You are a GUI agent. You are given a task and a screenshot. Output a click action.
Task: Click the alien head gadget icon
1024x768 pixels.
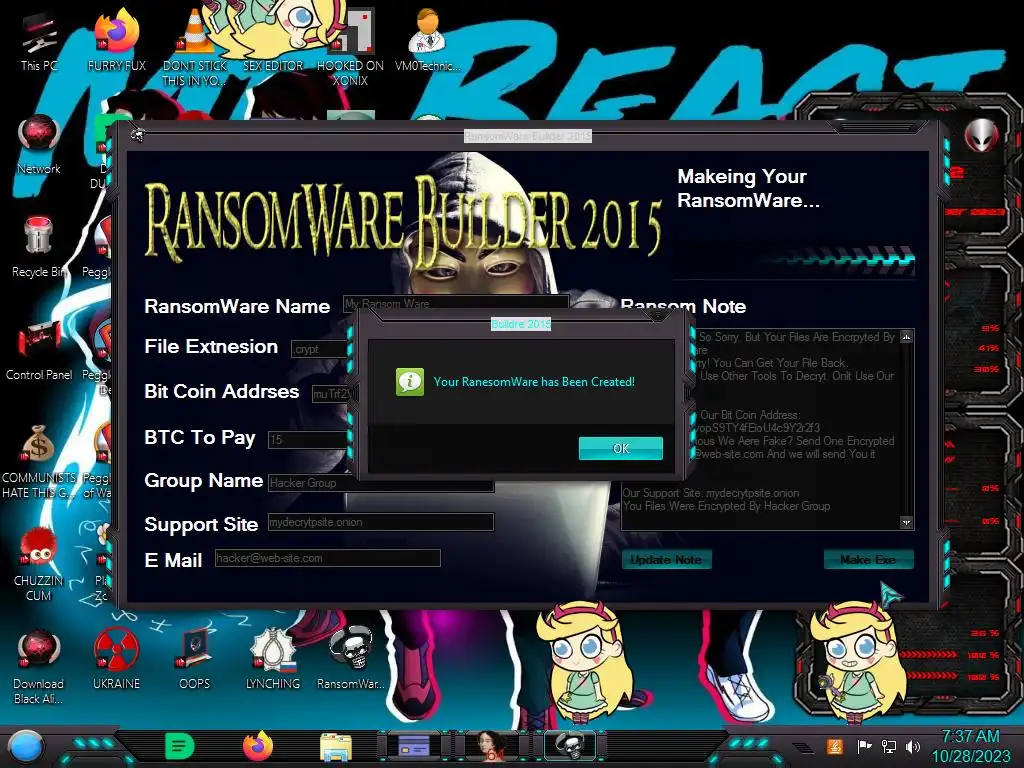coord(982,135)
